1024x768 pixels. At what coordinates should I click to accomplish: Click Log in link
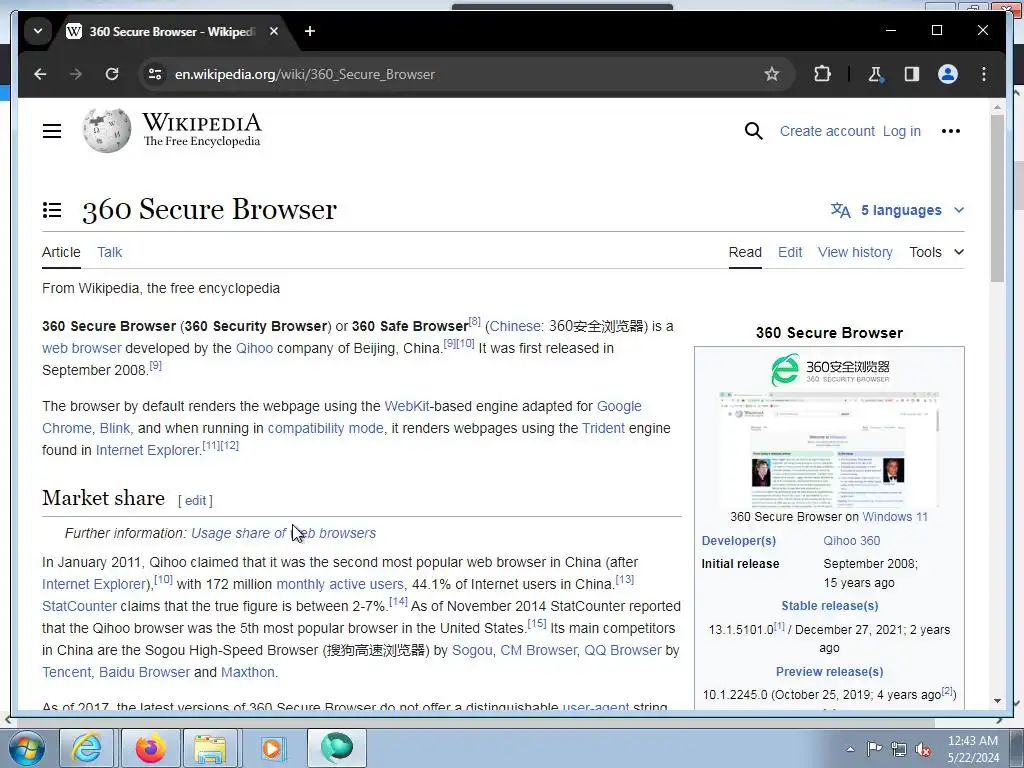901,131
